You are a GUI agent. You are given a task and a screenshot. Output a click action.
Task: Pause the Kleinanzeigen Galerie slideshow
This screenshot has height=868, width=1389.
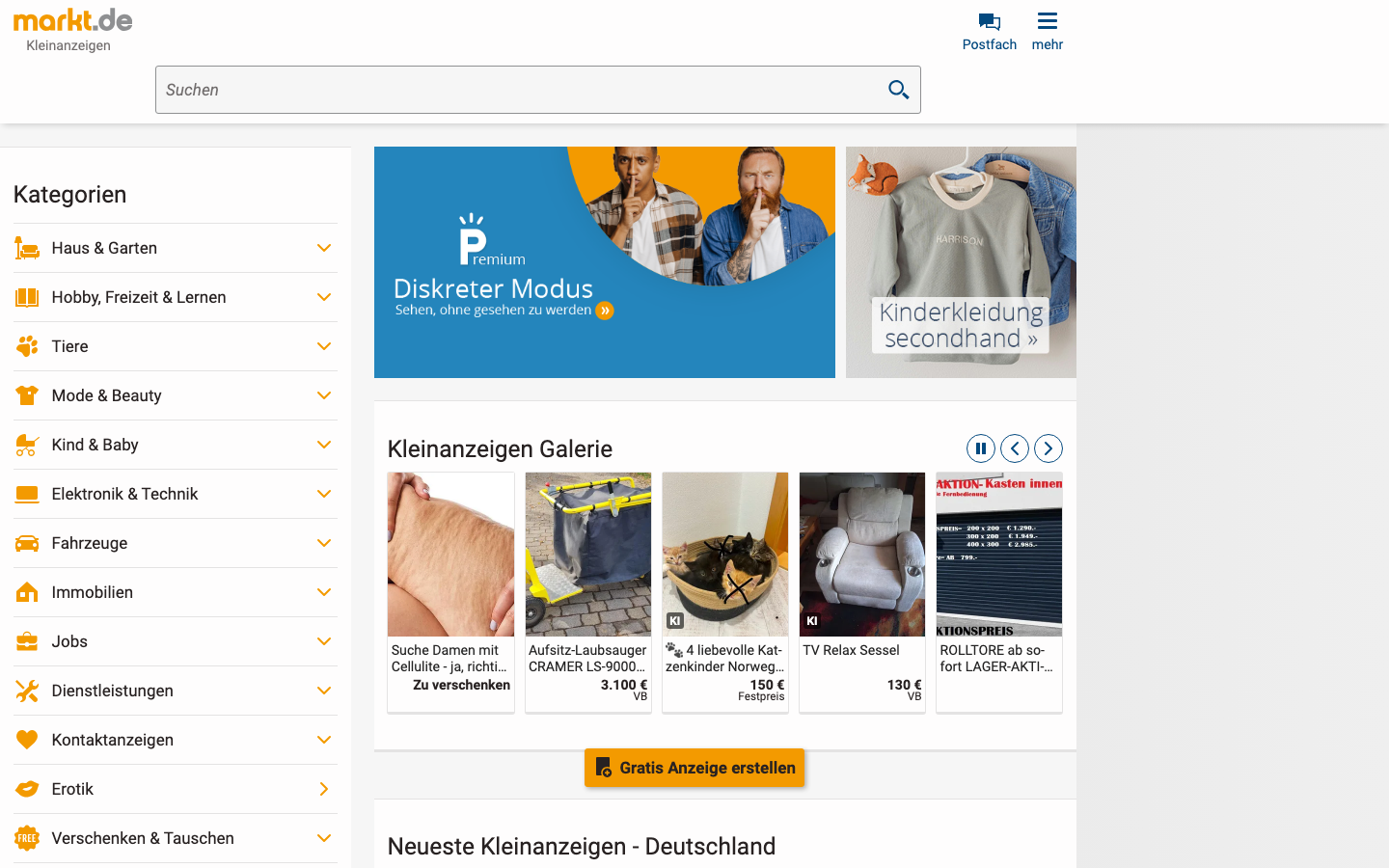coord(980,448)
